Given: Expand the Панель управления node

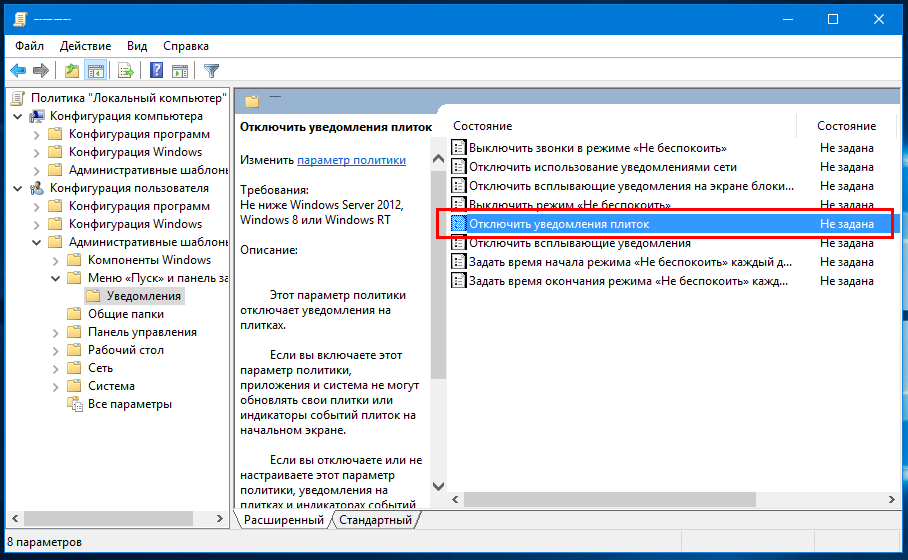Looking at the screenshot, I should click(x=56, y=333).
